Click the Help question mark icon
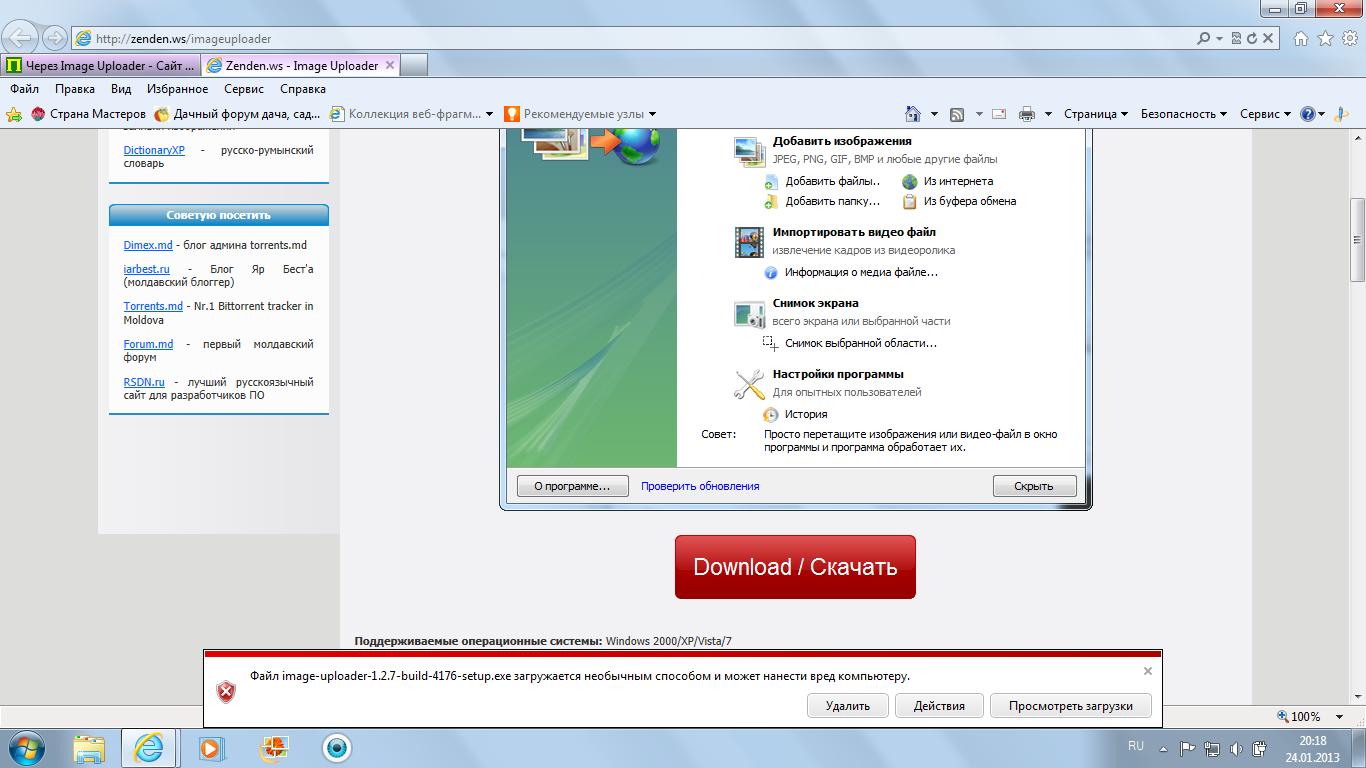The height and width of the screenshot is (768, 1366). [1307, 114]
